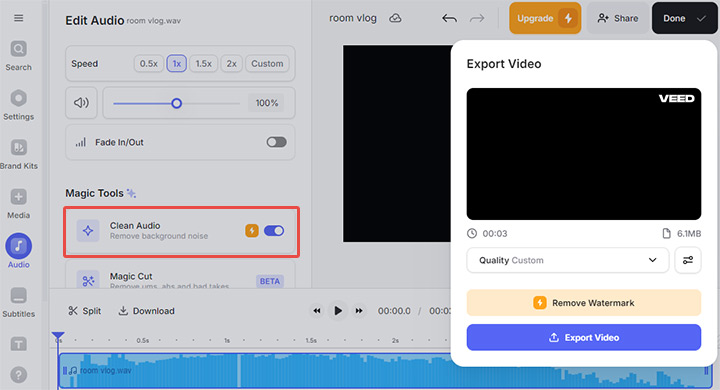Click the orange premium bolt badge on Clean Audio
720x390 pixels.
pyautogui.click(x=252, y=231)
